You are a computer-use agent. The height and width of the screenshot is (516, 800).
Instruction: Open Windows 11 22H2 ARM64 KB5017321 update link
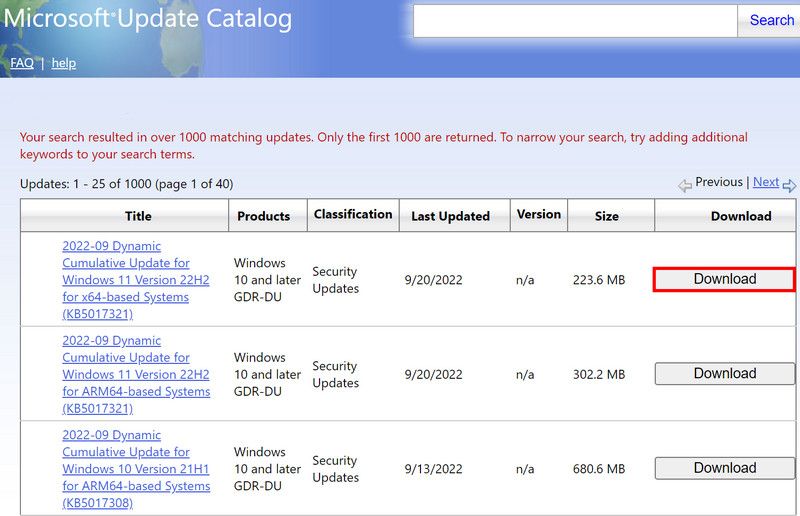point(136,374)
